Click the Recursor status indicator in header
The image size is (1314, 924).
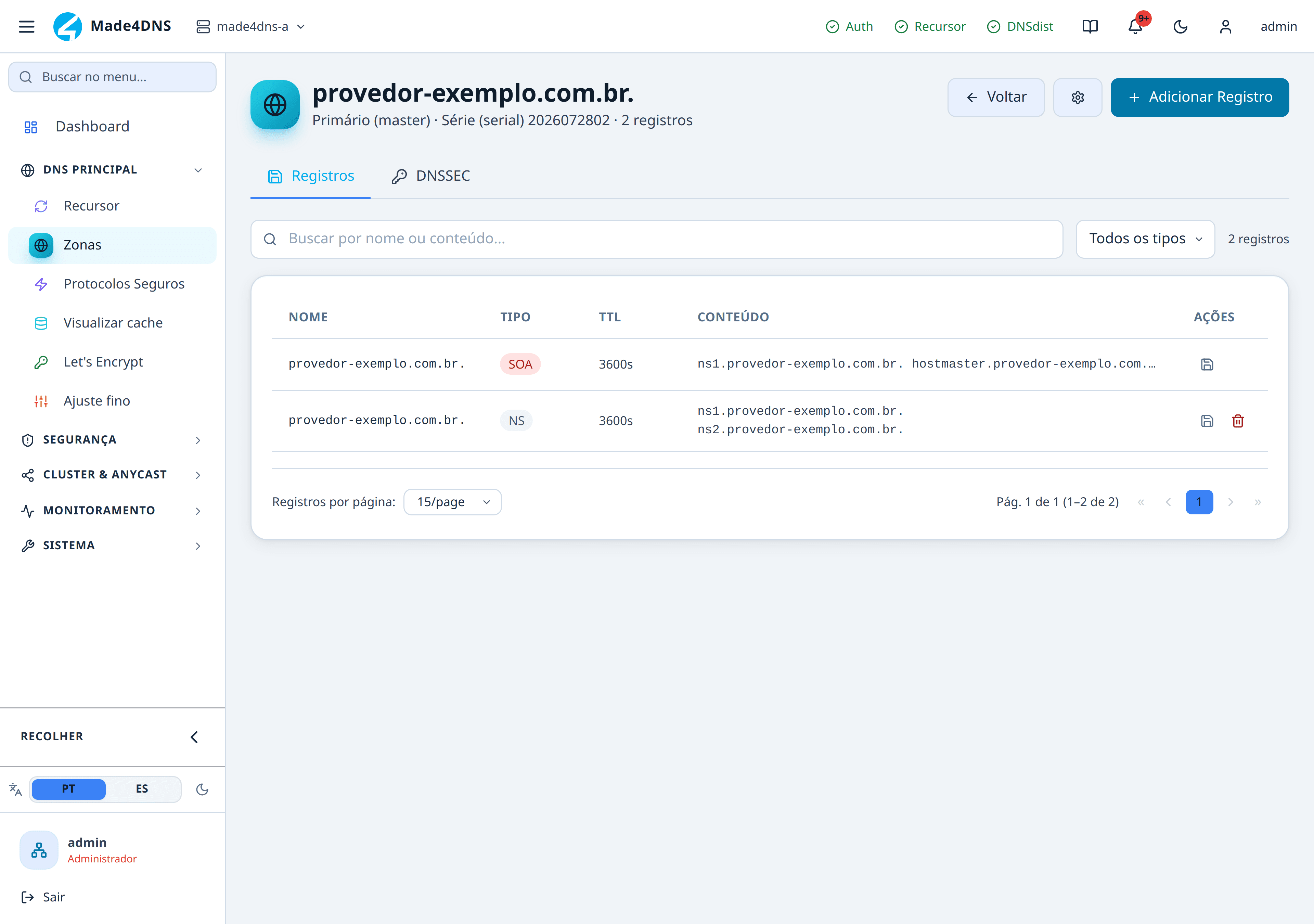click(930, 26)
